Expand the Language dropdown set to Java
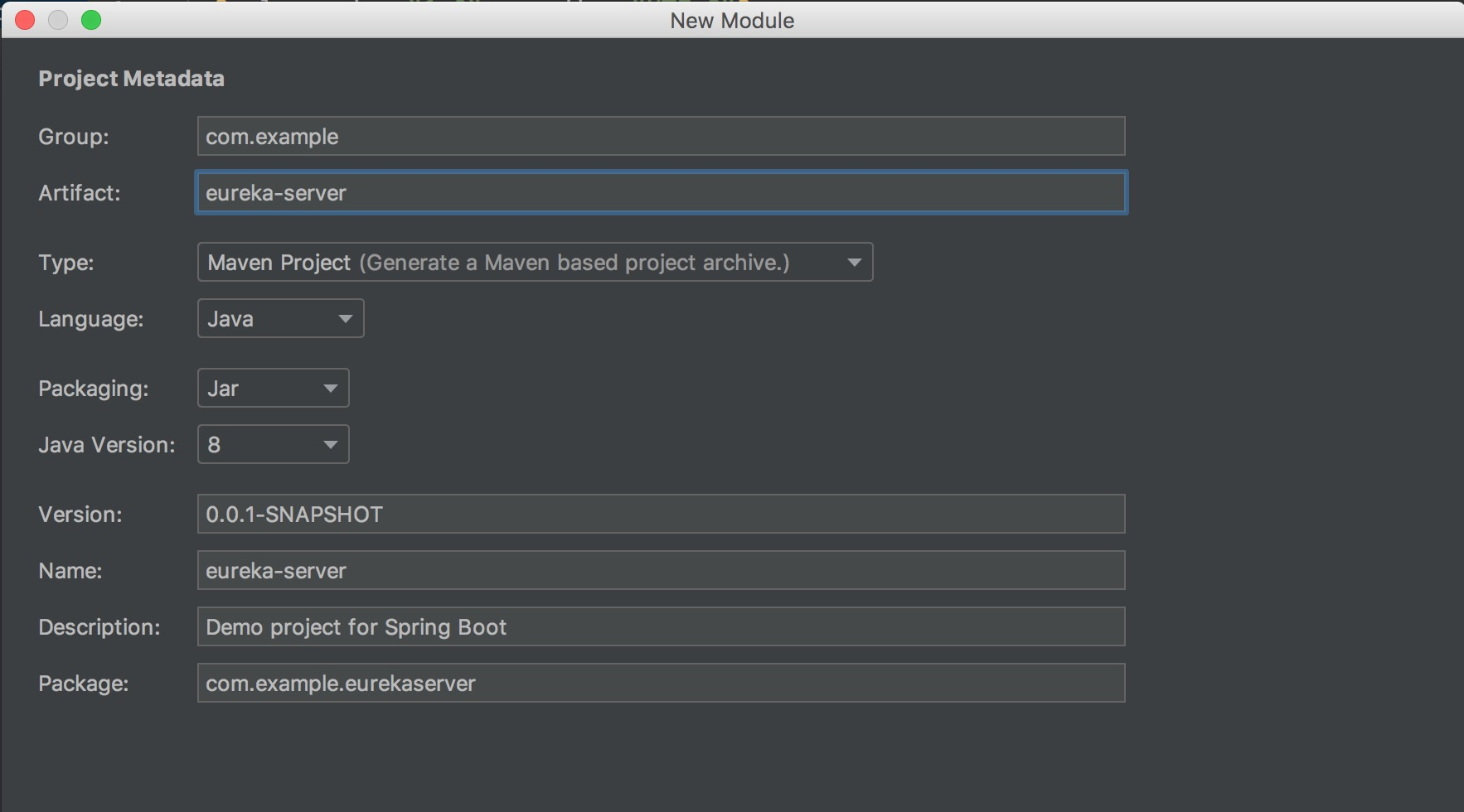Screen dimensions: 1464x812 coord(280,319)
